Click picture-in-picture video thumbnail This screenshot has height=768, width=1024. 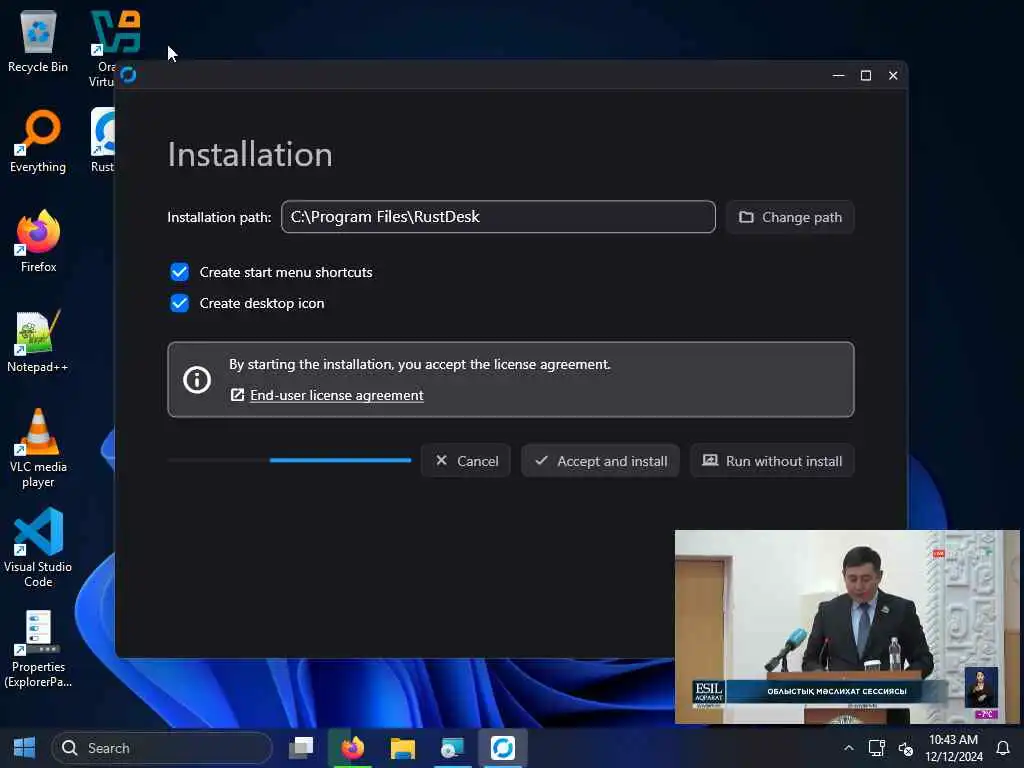point(847,627)
